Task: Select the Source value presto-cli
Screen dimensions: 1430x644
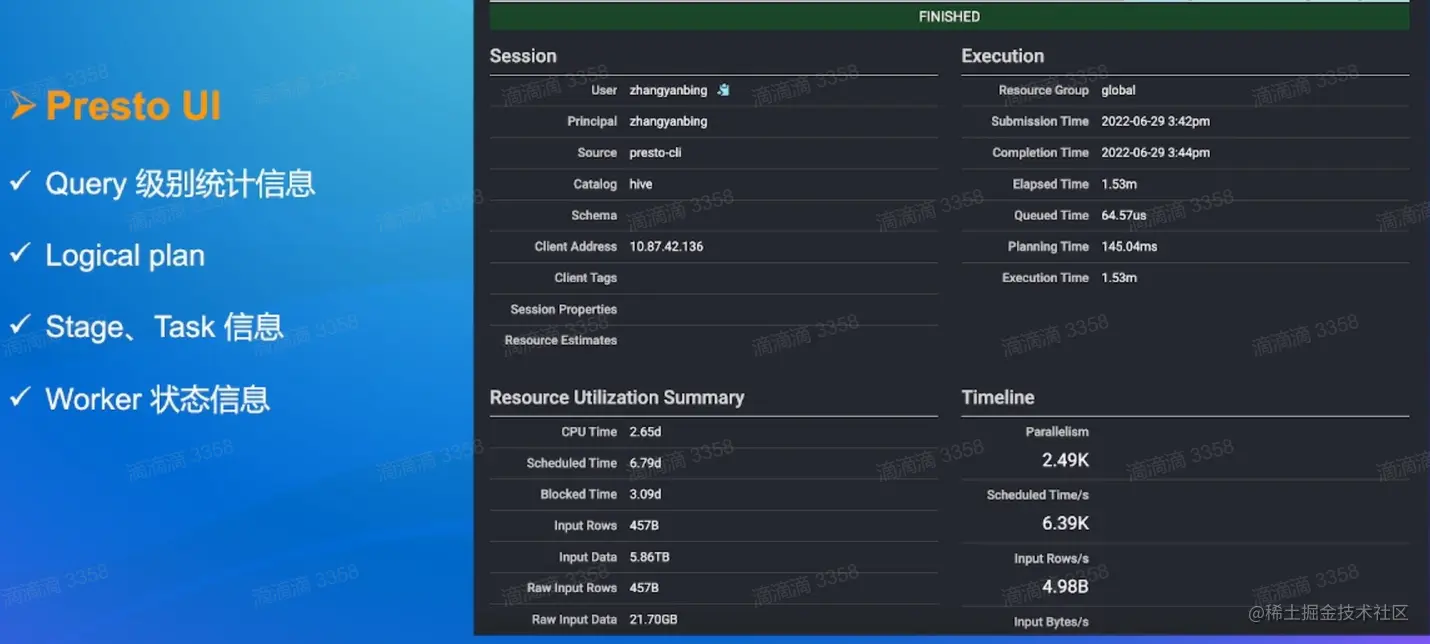Action: pos(655,153)
